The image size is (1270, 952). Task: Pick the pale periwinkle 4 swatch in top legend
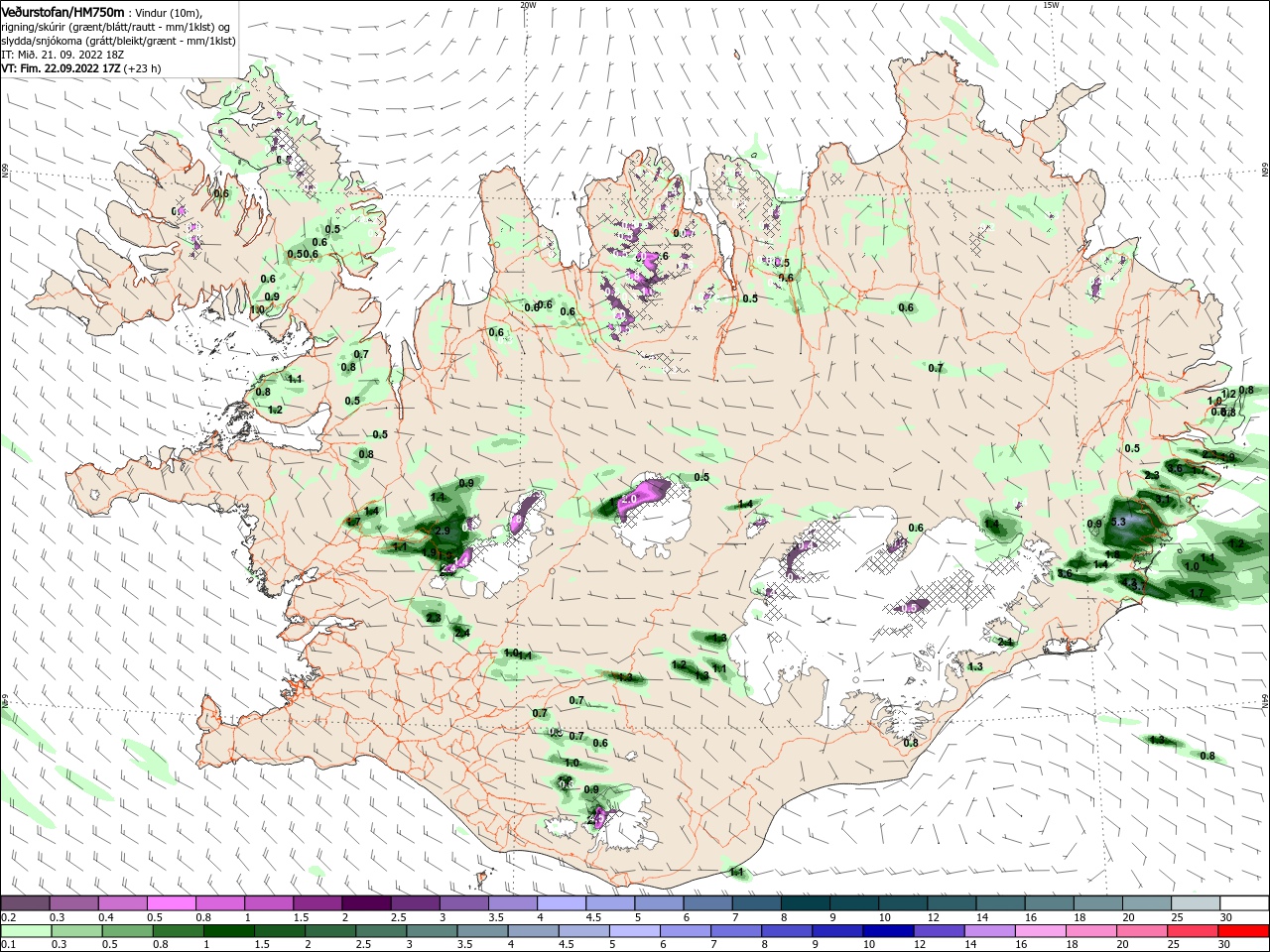click(x=561, y=903)
